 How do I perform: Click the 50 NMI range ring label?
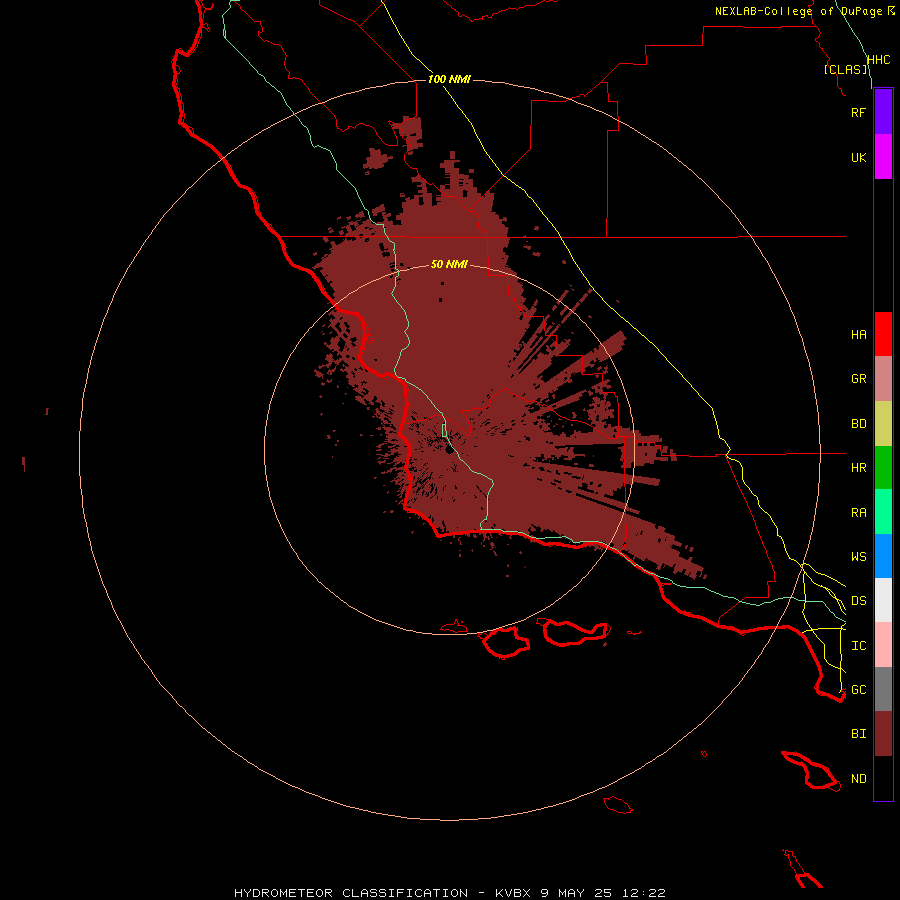449,264
